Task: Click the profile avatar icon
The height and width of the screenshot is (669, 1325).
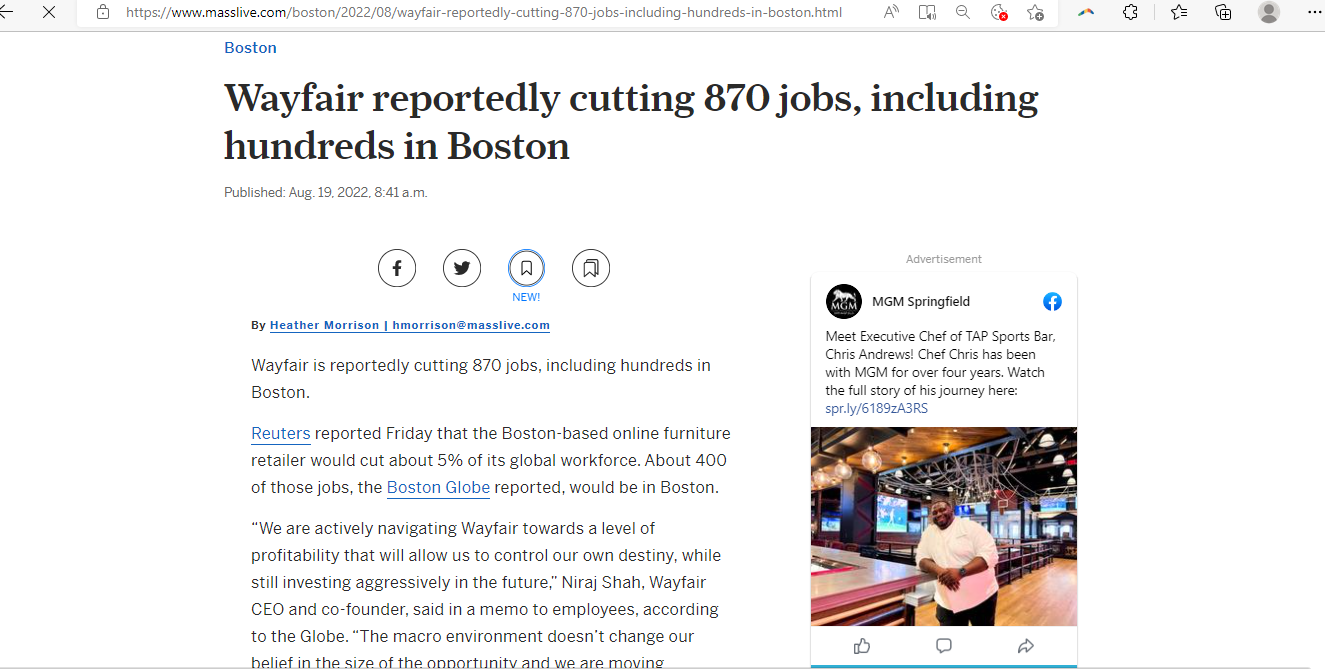Action: 1269,12
